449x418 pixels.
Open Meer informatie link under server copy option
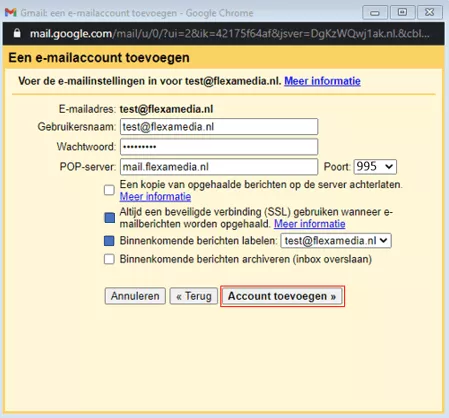pos(155,197)
